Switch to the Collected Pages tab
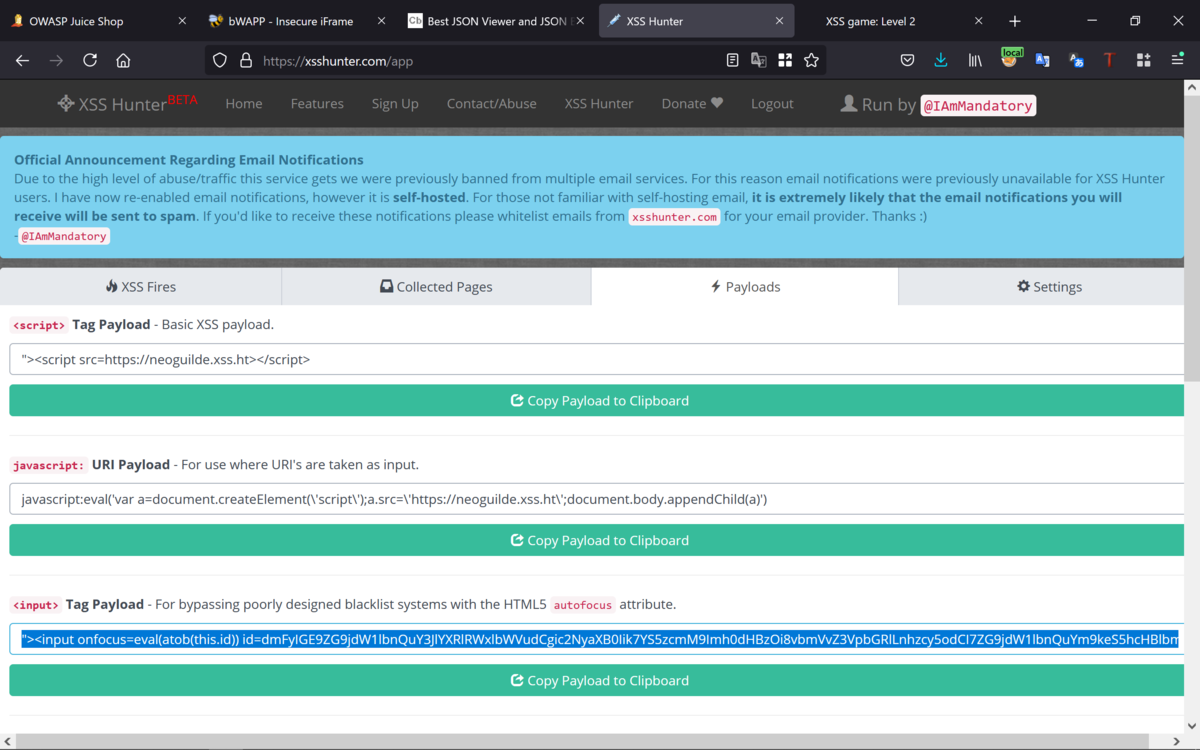1200x750 pixels. [x=437, y=286]
